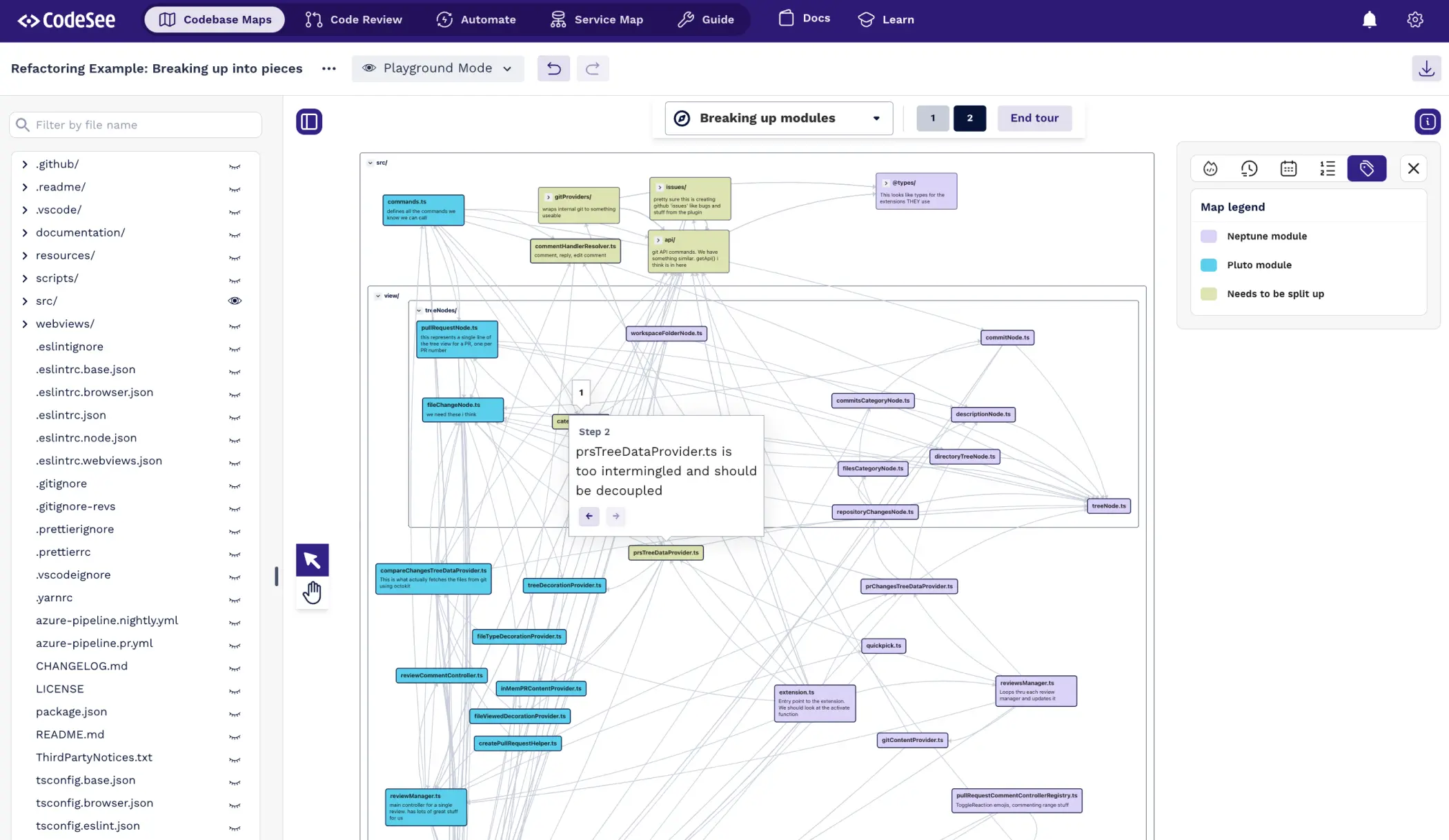
Task: Click the Pluto module color swatch
Action: (1208, 265)
